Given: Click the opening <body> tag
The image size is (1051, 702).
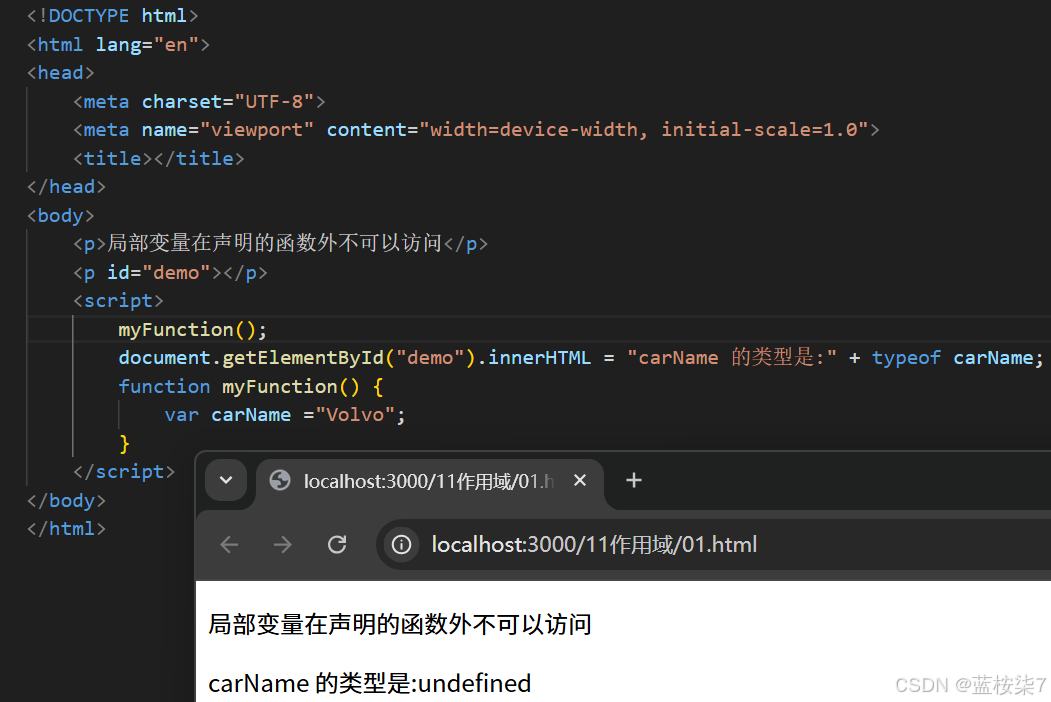Looking at the screenshot, I should pos(60,215).
